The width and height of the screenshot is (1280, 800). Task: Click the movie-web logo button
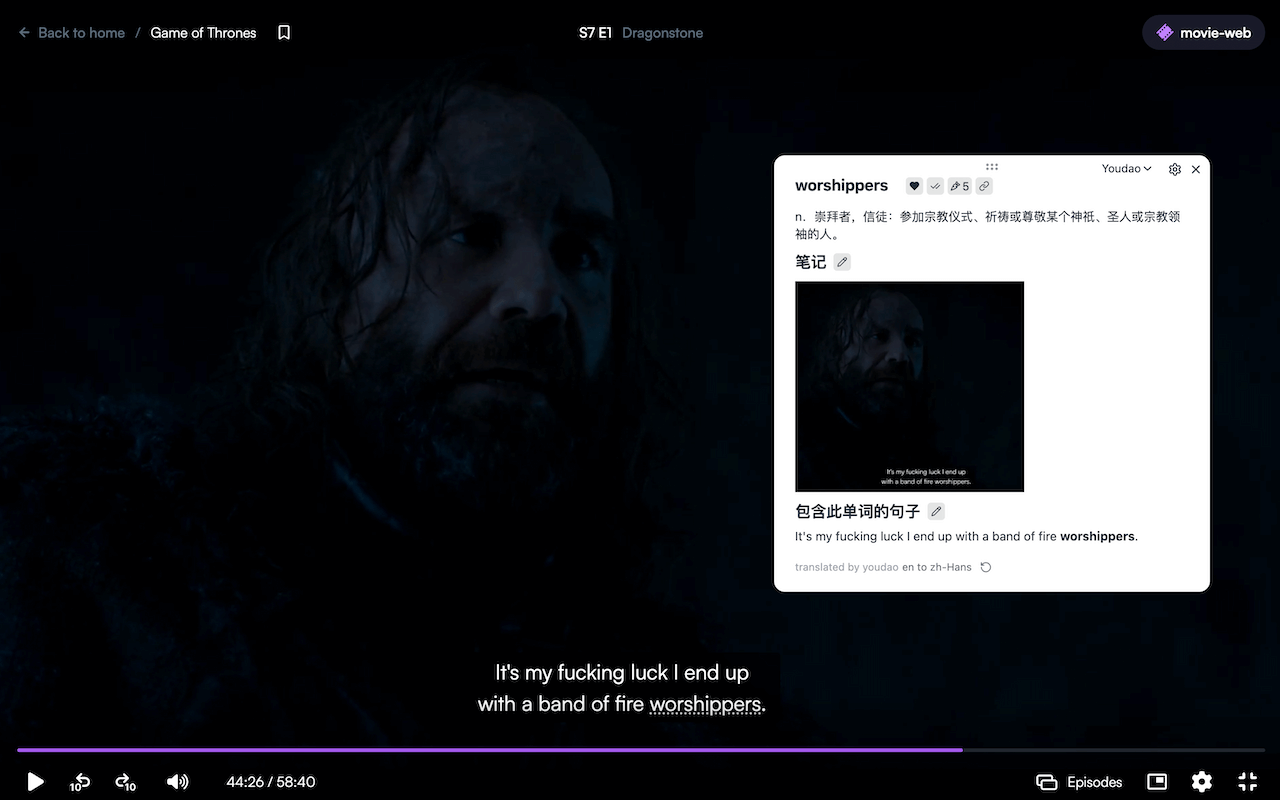1204,33
